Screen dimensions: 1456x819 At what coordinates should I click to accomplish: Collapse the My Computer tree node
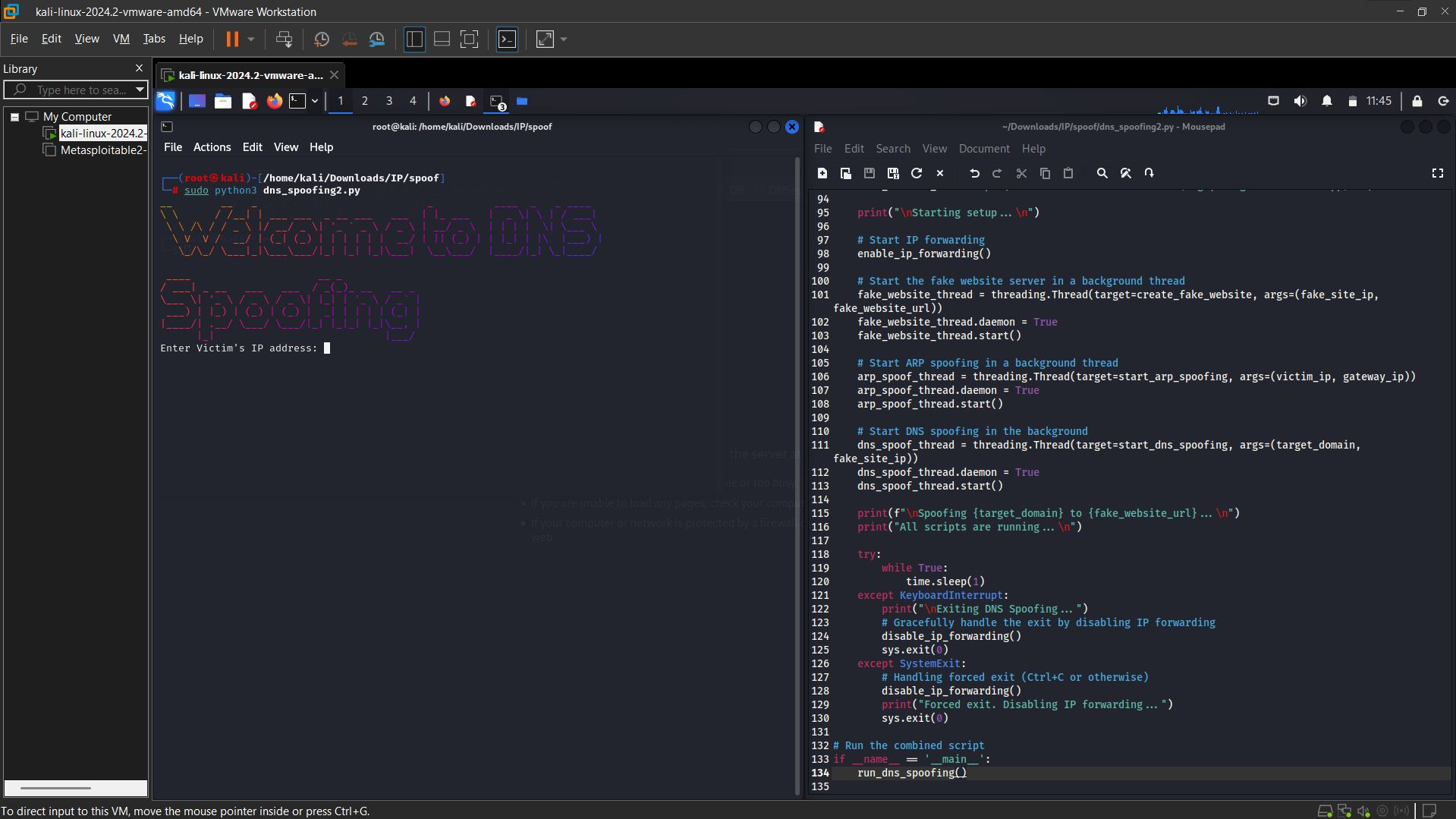point(14,117)
